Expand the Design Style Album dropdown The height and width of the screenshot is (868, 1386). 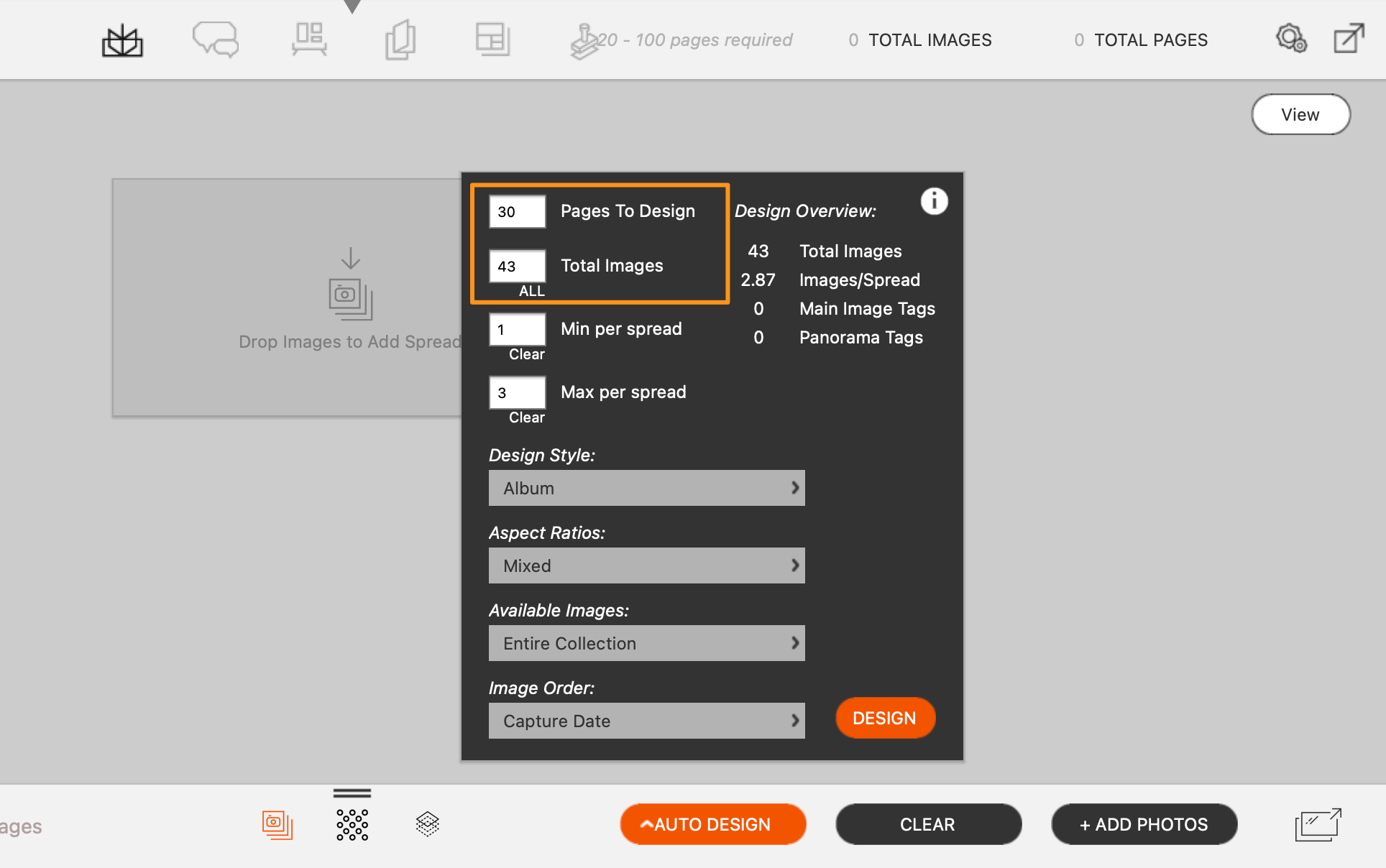pos(647,488)
